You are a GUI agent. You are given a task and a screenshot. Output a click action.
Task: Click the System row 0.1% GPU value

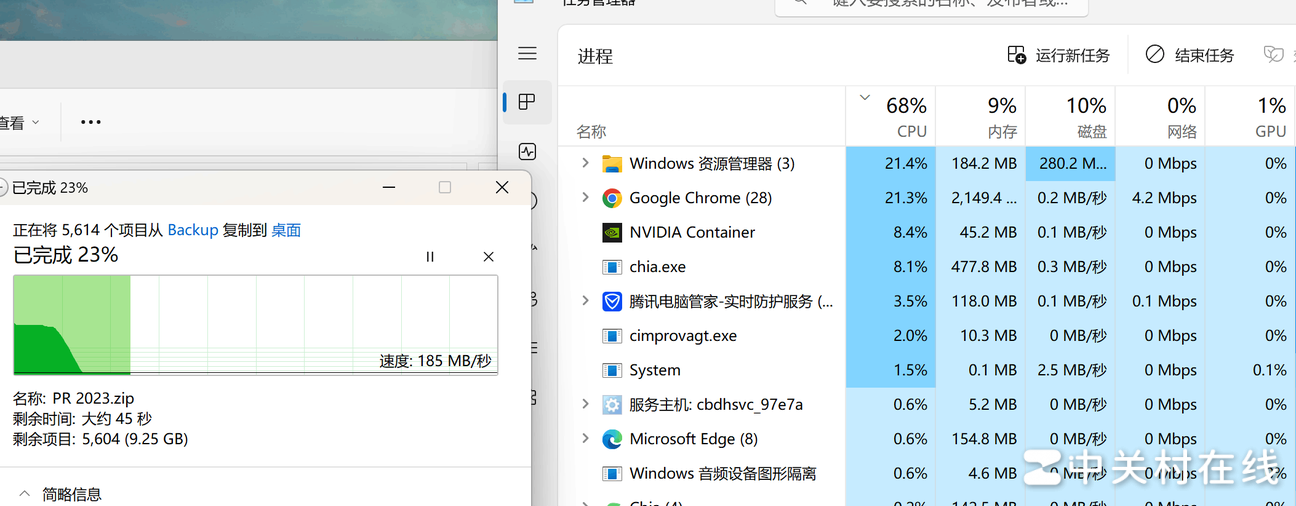coord(1269,370)
